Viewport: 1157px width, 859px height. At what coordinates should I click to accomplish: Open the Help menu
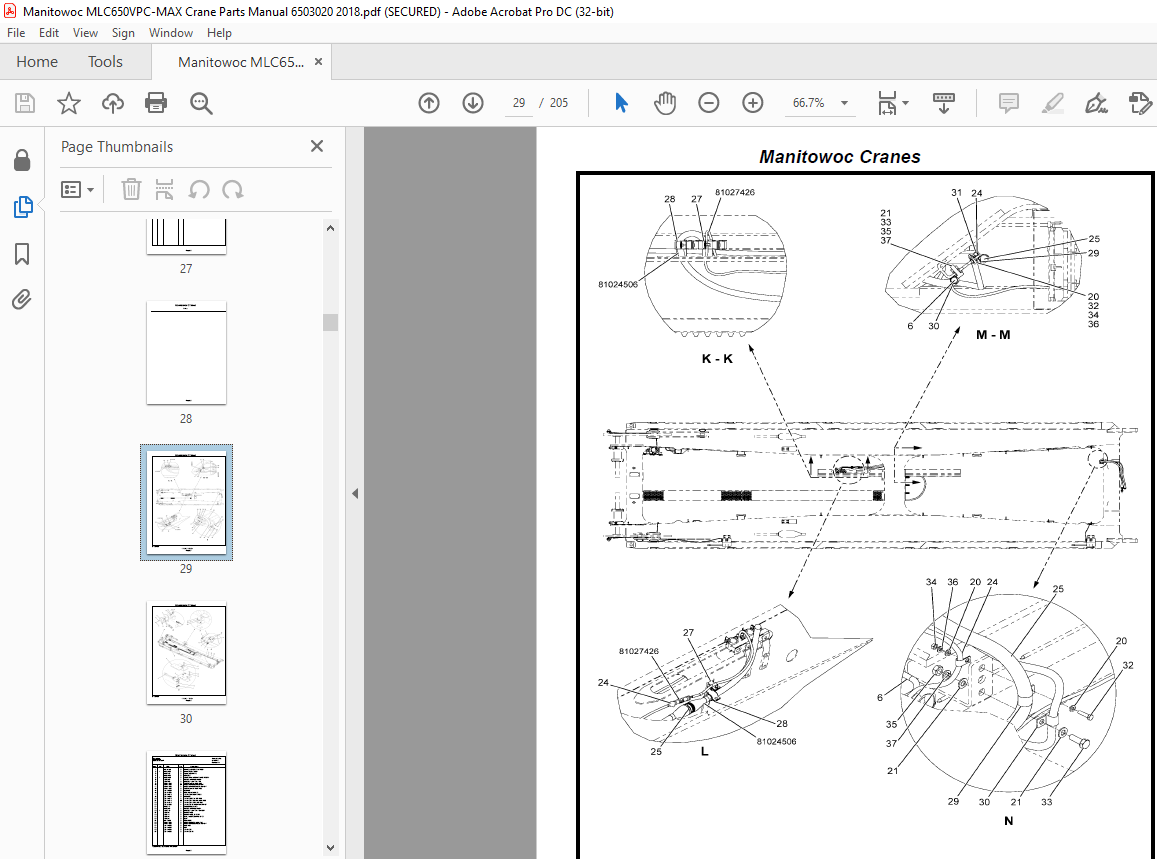click(x=219, y=32)
